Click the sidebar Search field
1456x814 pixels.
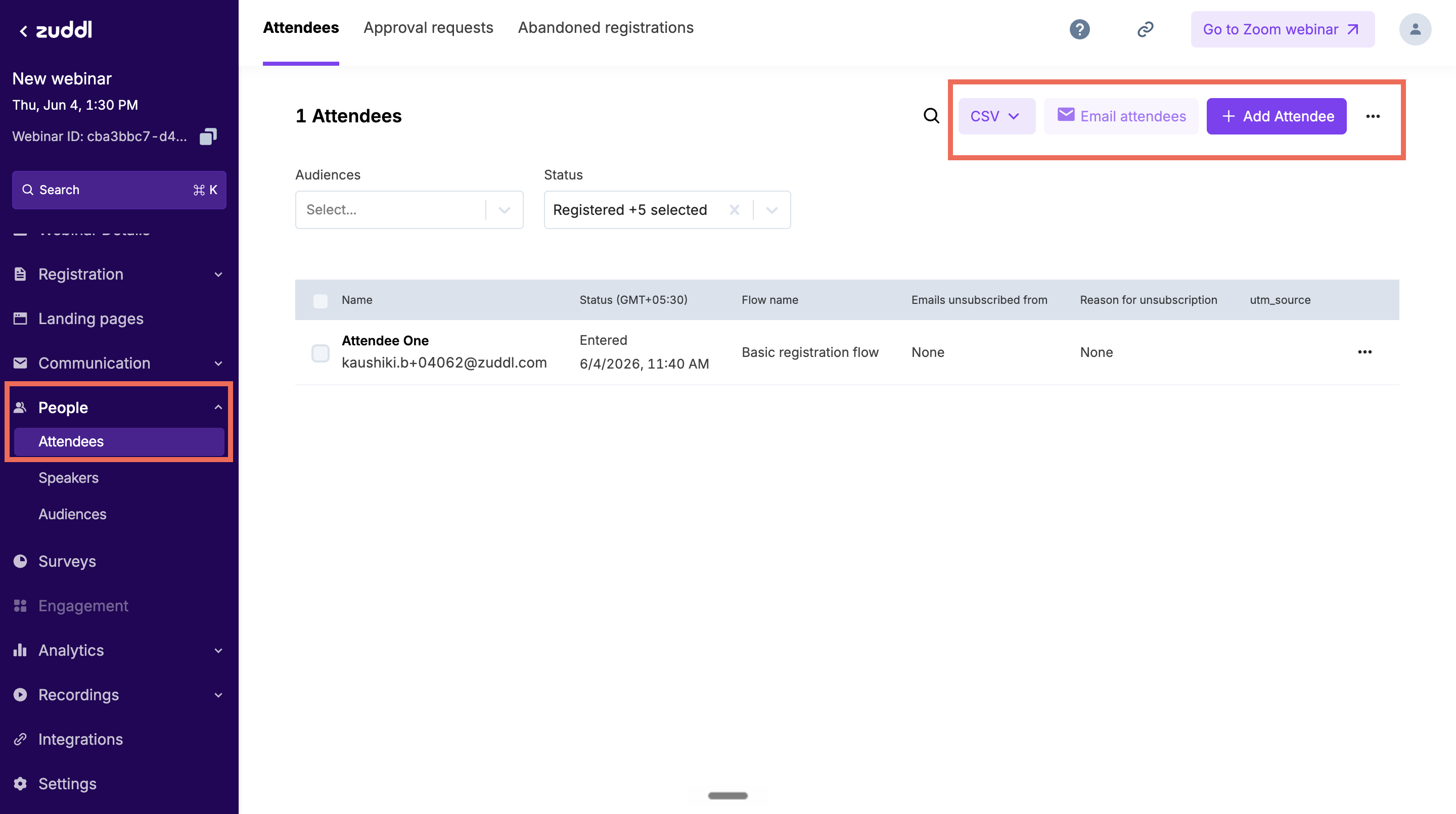(x=119, y=190)
